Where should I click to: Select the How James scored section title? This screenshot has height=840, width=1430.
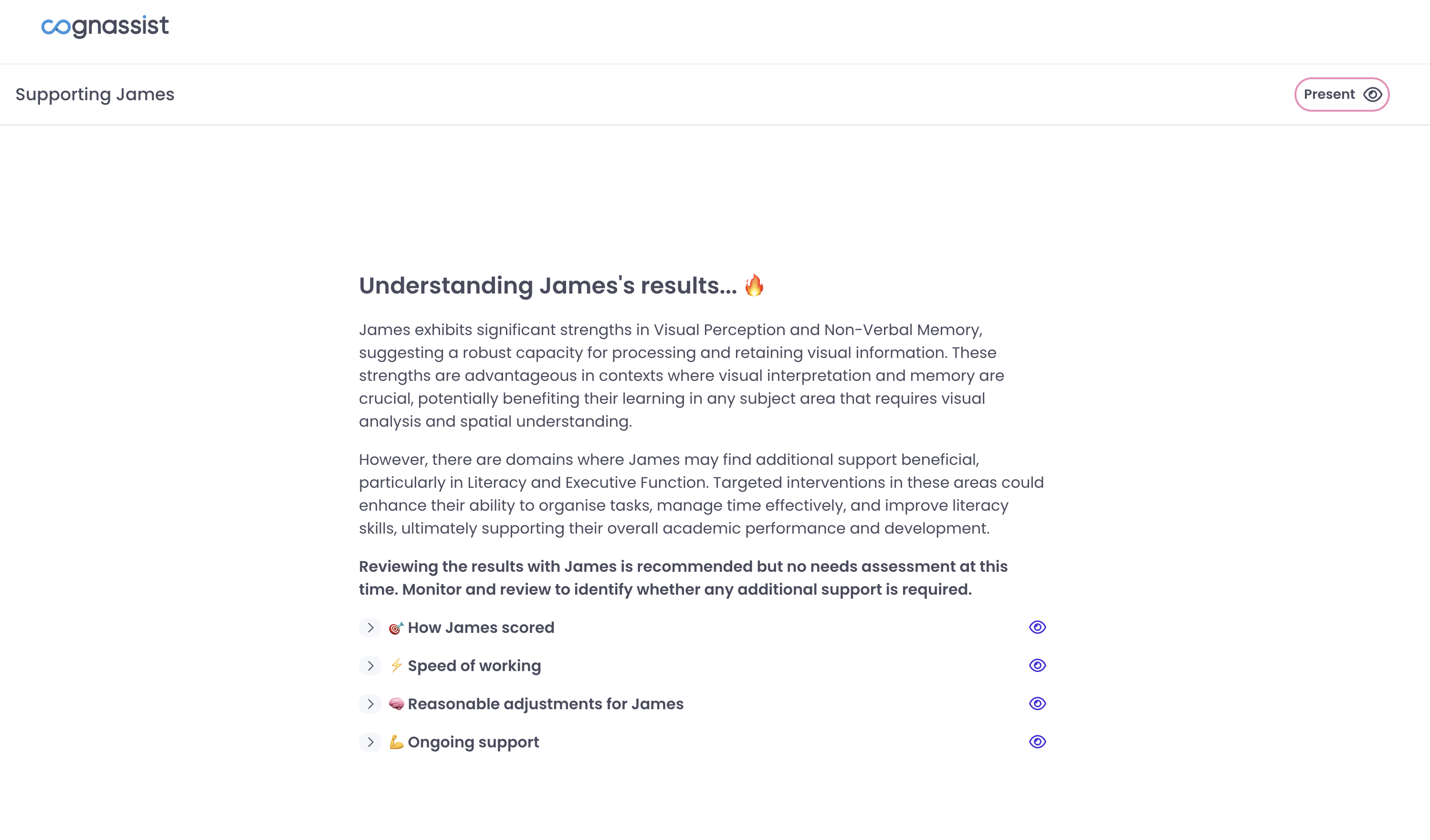coord(481,628)
